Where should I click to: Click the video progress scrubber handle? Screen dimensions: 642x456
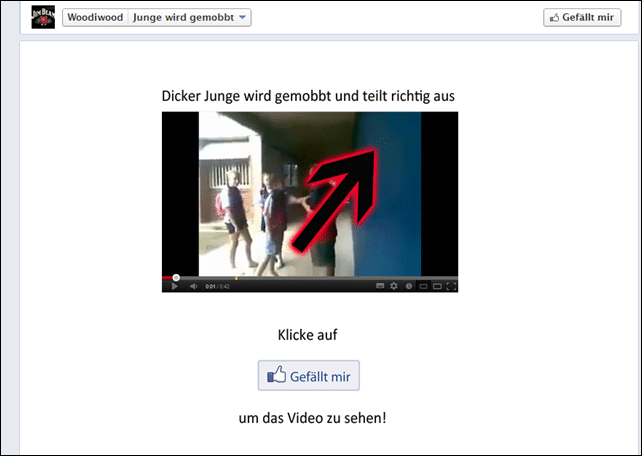click(x=176, y=278)
